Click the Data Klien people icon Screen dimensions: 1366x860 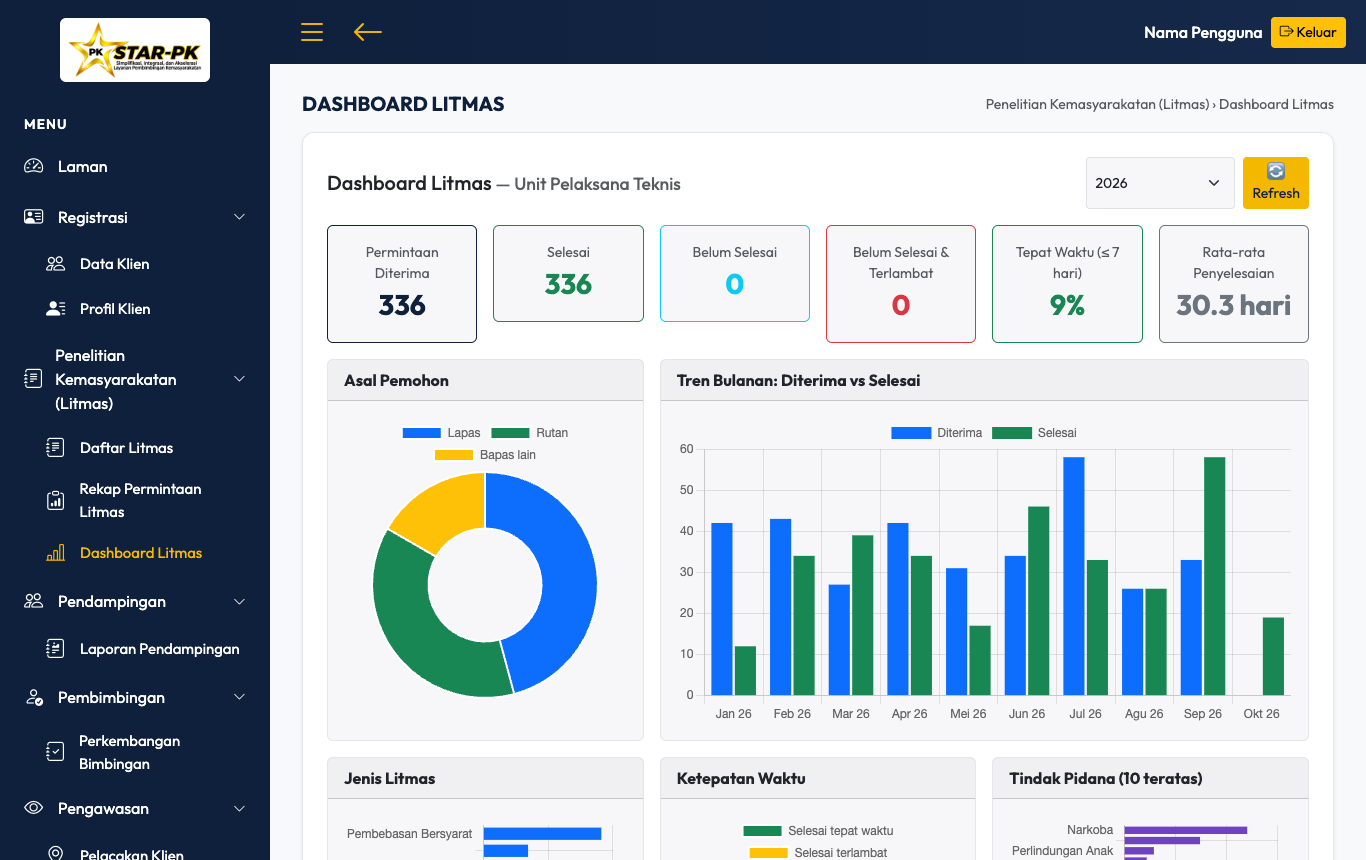tap(56, 264)
